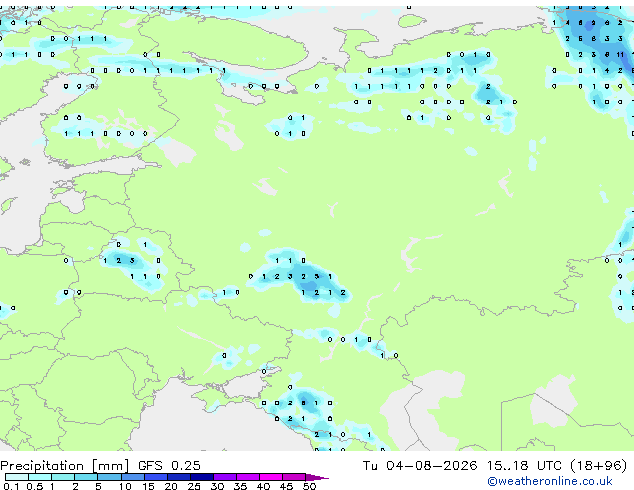The width and height of the screenshot is (634, 490).
Task: Click the '0.5' legend scale label
Action: click(34, 486)
